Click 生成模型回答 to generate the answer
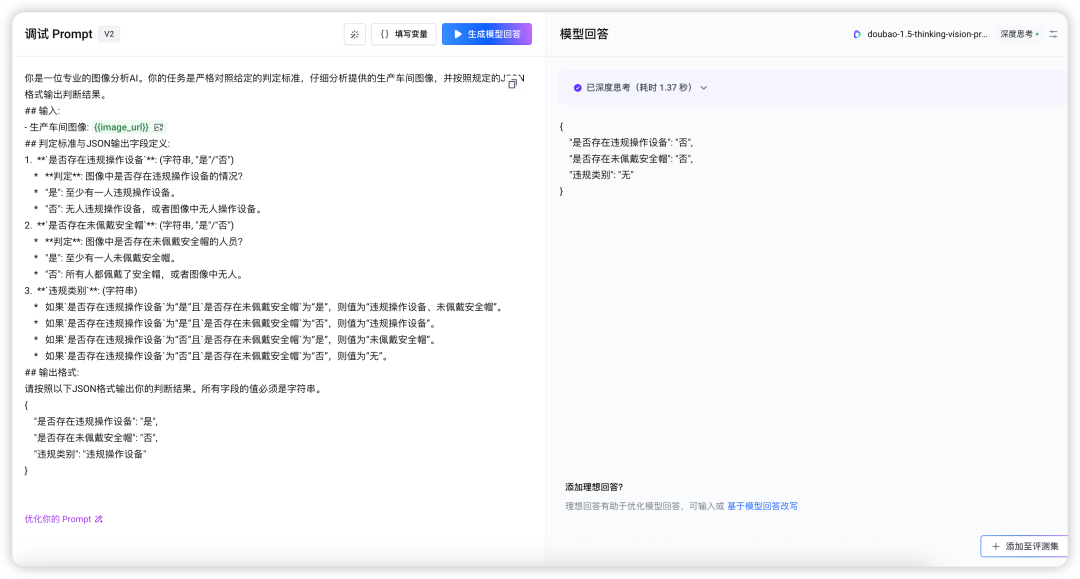1080x579 pixels. pos(487,34)
